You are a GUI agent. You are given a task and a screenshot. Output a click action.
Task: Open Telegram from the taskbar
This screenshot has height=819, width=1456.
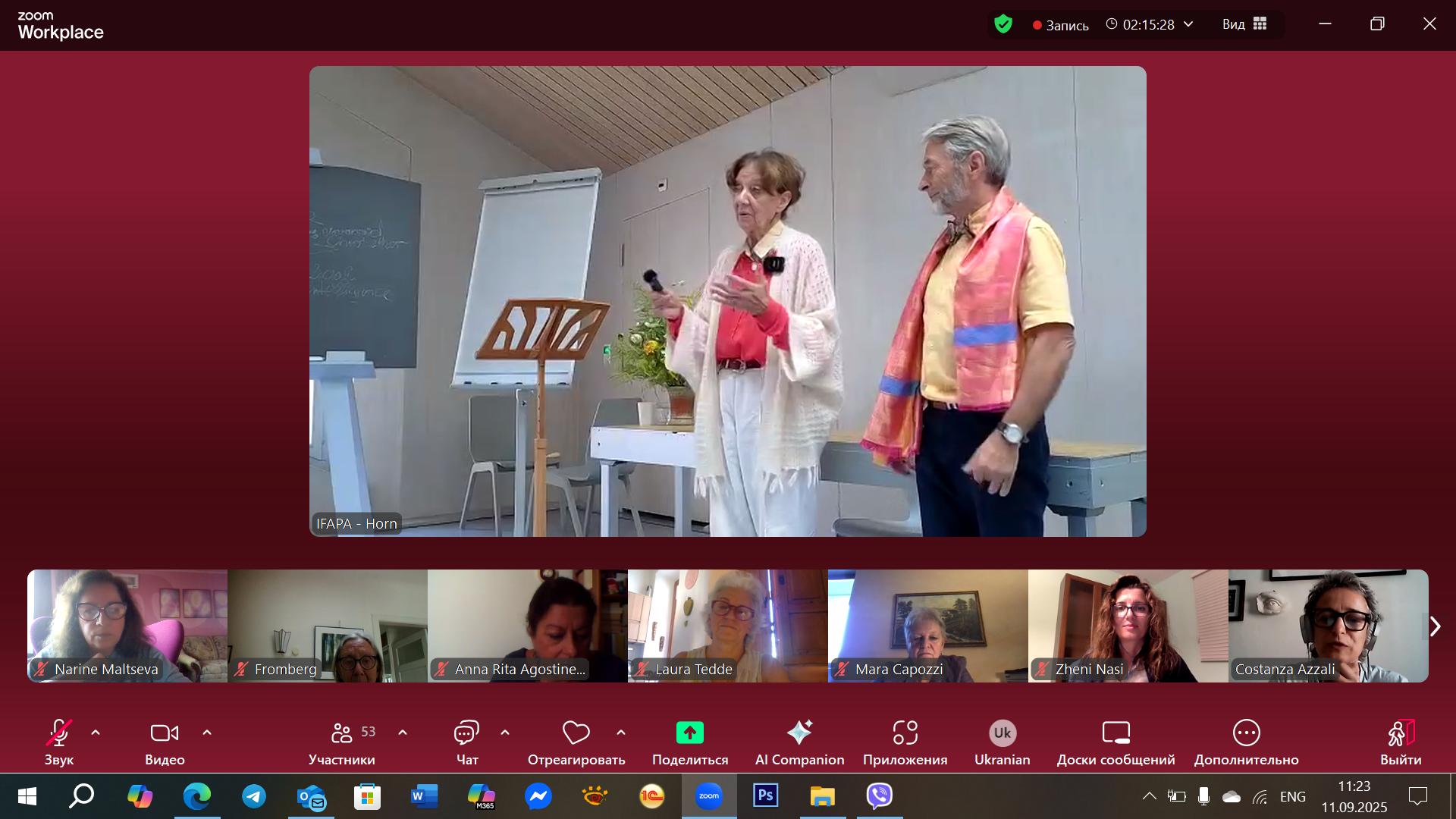(x=254, y=796)
